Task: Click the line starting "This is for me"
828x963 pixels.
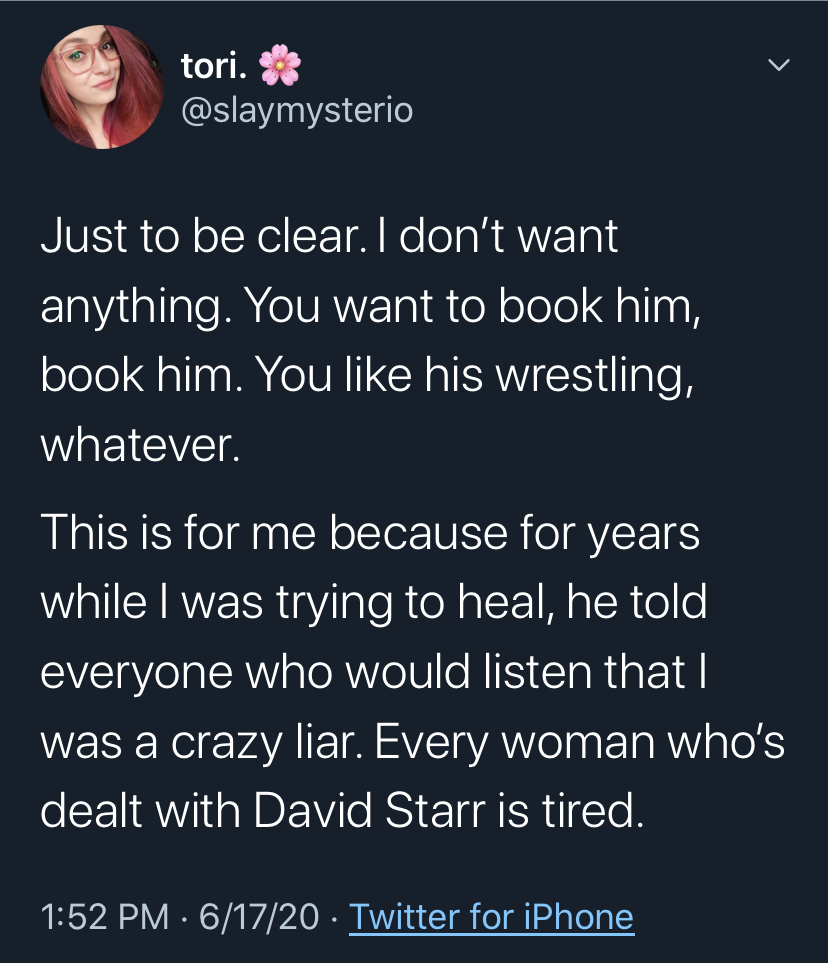Action: tap(370, 534)
